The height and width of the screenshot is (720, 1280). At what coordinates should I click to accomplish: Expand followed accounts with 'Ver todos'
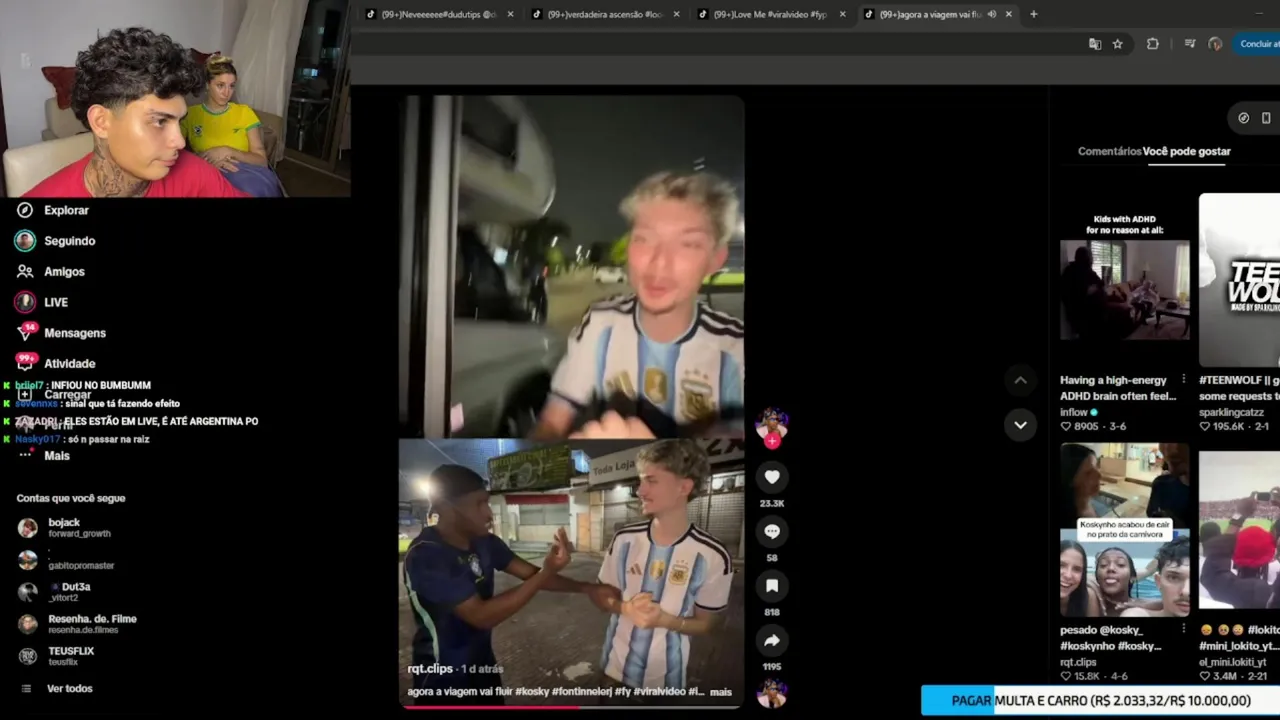[x=69, y=689]
